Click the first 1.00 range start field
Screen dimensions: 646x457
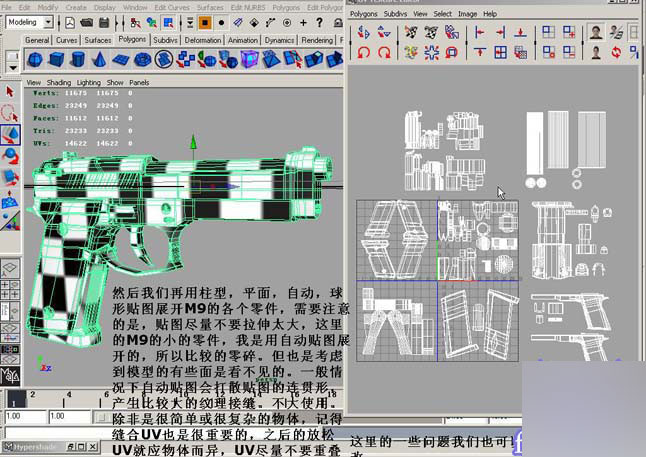[25, 416]
